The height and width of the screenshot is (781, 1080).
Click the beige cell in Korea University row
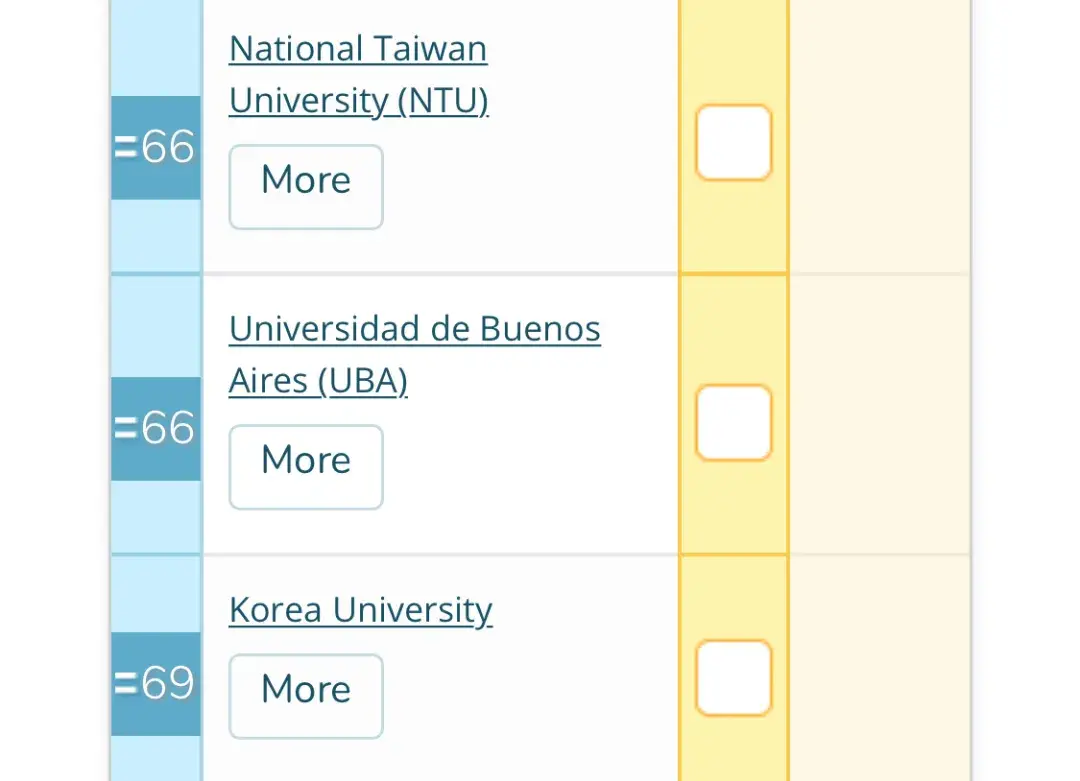[878, 670]
